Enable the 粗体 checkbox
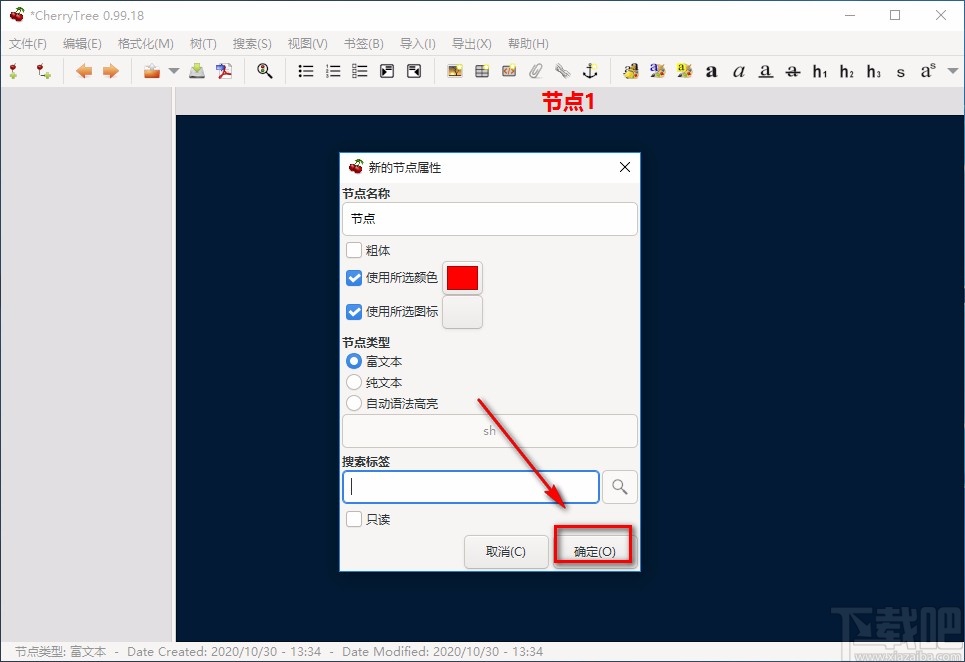 (x=354, y=250)
